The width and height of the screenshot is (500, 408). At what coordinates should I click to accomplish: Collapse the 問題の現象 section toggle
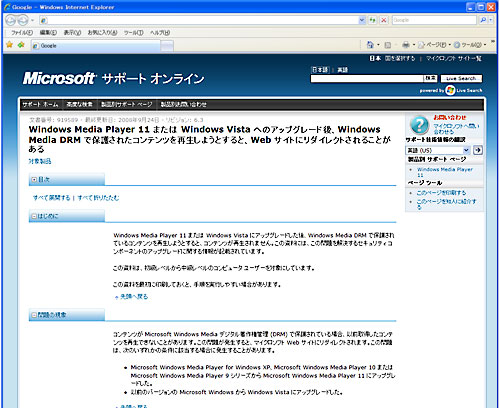click(x=34, y=315)
